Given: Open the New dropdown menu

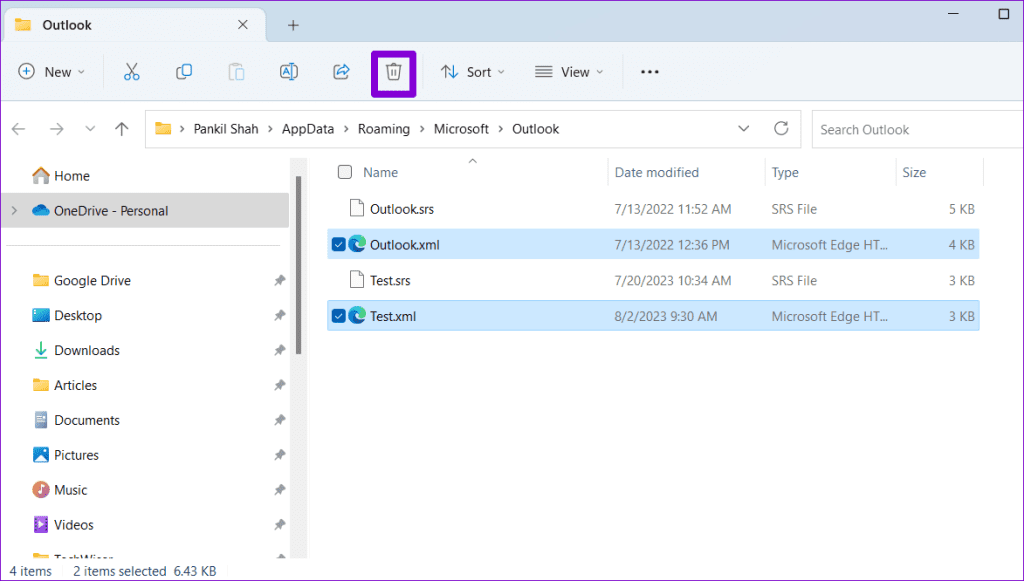Looking at the screenshot, I should pos(52,72).
